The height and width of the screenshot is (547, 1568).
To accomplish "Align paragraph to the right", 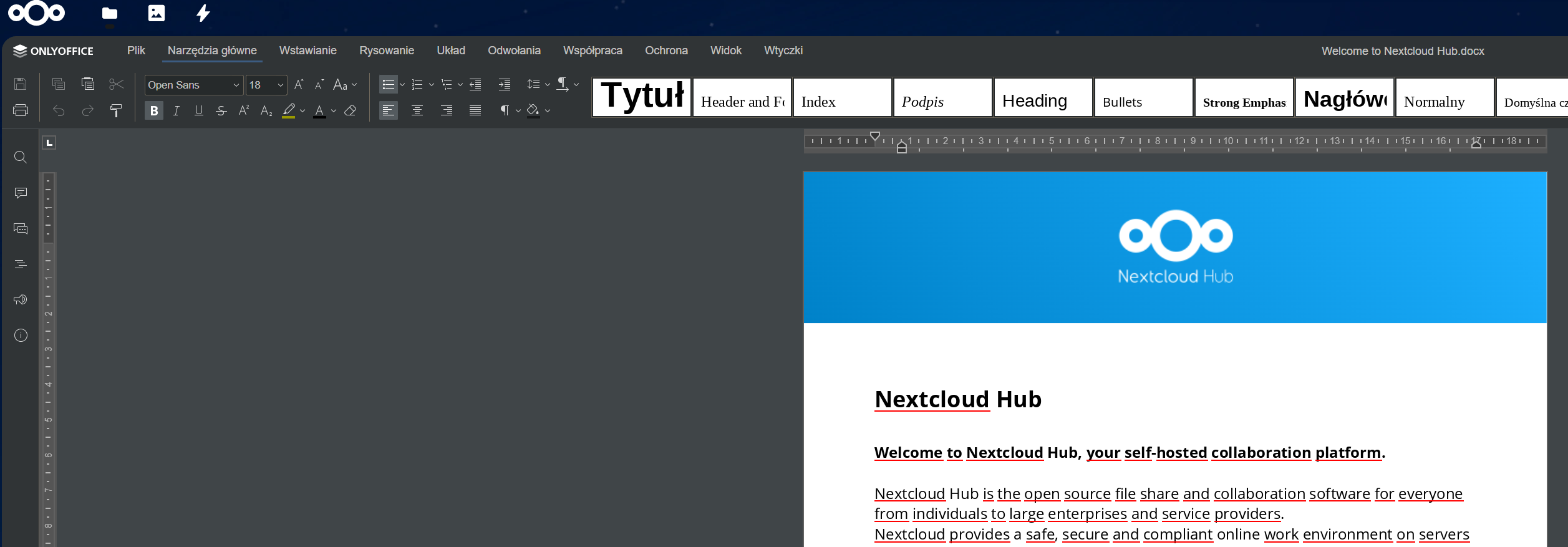I will coord(447,110).
